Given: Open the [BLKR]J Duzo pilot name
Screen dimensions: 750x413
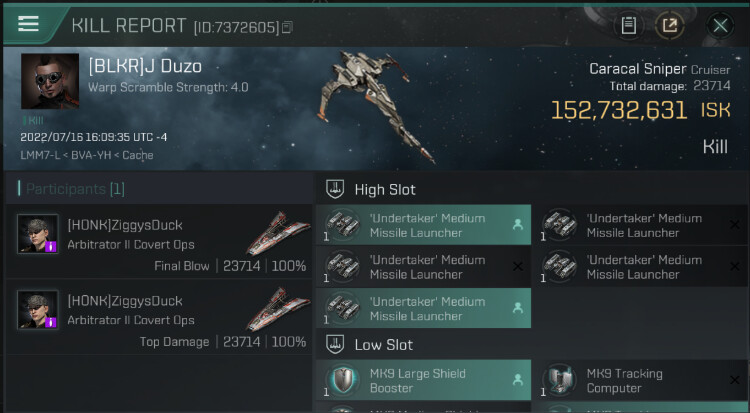Looking at the screenshot, I should pos(145,67).
